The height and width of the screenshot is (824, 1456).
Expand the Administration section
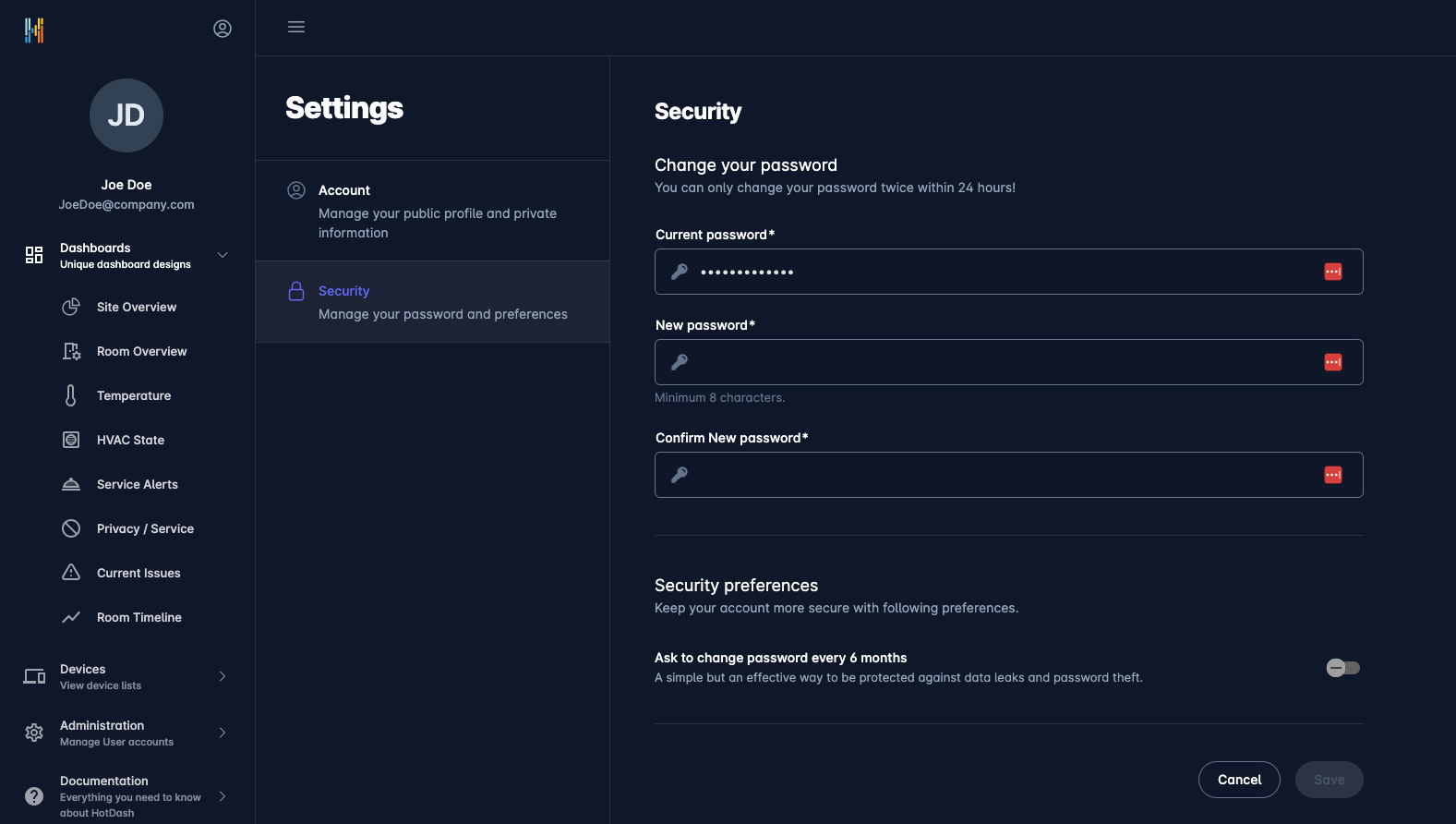coord(222,733)
